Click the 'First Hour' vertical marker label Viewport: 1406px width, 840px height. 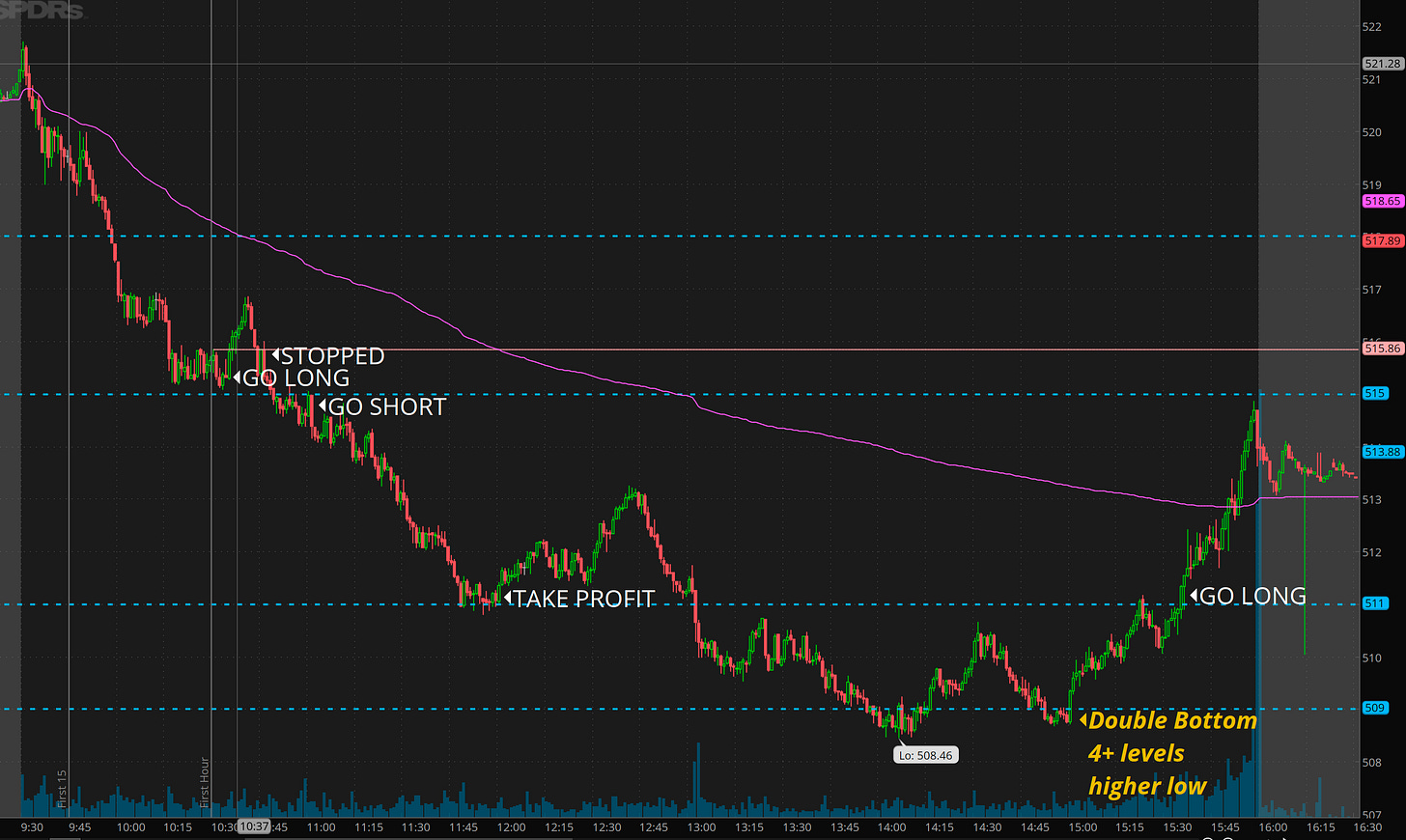coord(205,783)
